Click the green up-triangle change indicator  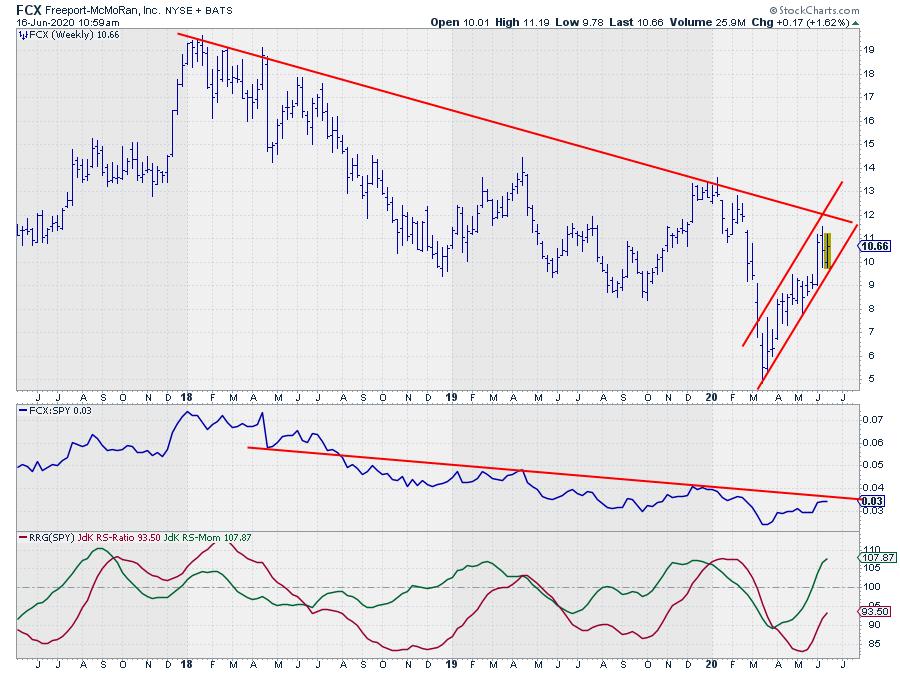[x=855, y=23]
